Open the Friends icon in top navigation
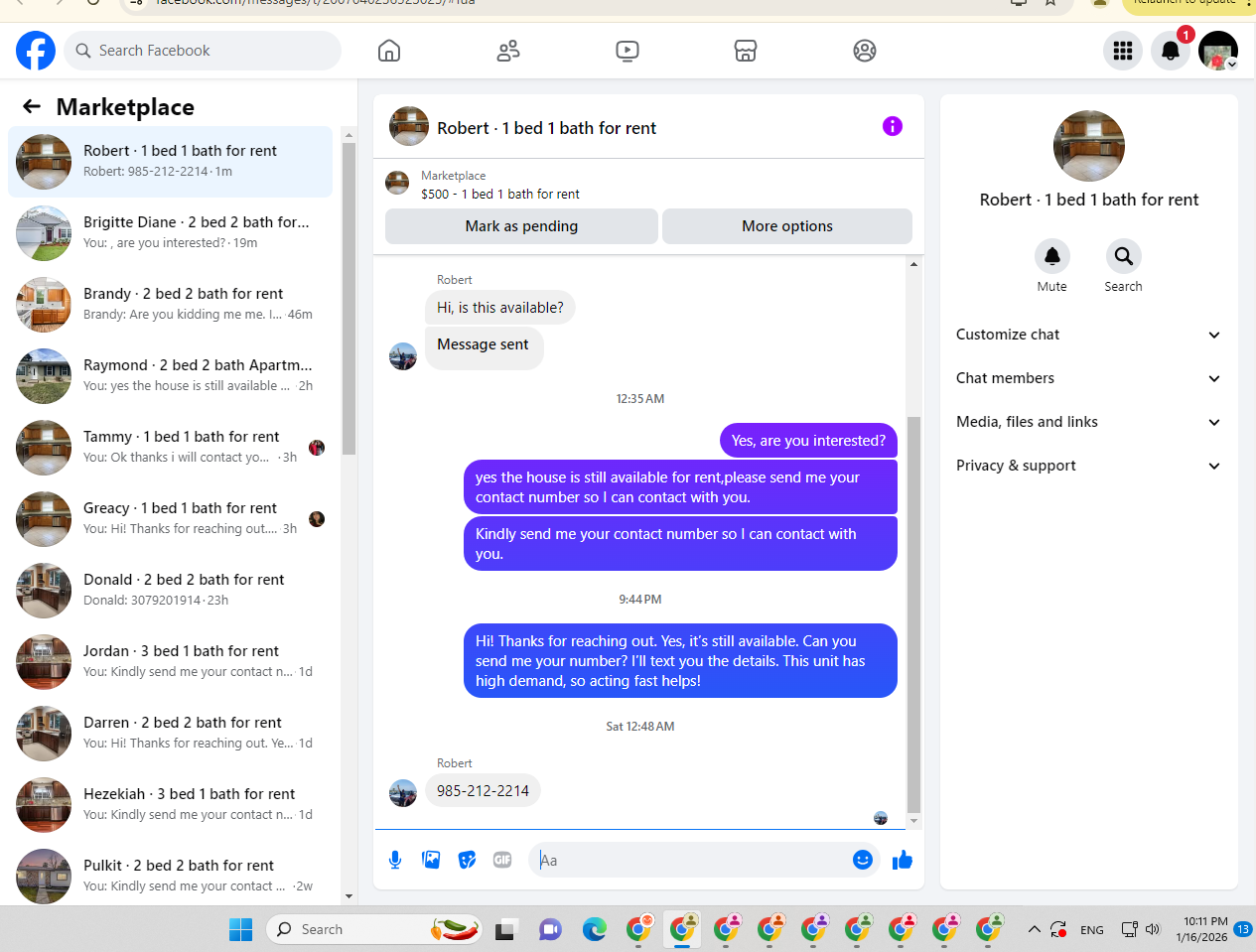Screen dimensions: 1256x952 click(x=508, y=51)
